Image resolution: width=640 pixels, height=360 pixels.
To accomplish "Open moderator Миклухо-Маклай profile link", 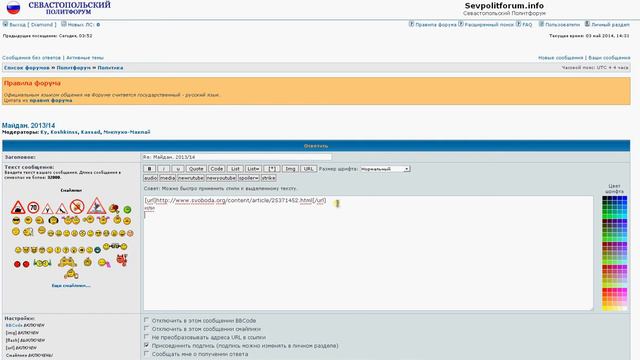I will 127,132.
